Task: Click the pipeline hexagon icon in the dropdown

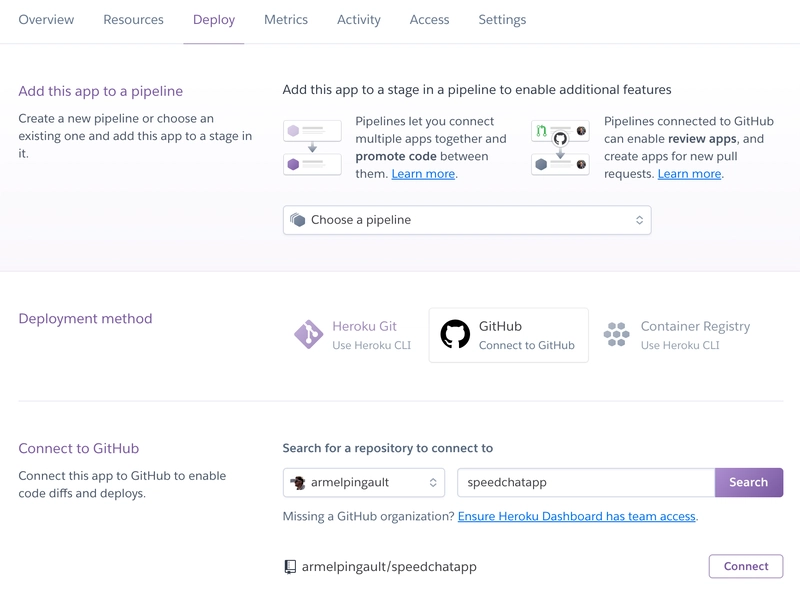Action: tap(297, 220)
